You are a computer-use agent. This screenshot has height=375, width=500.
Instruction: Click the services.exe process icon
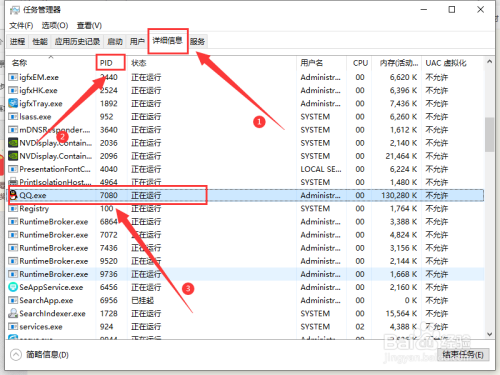13,327
